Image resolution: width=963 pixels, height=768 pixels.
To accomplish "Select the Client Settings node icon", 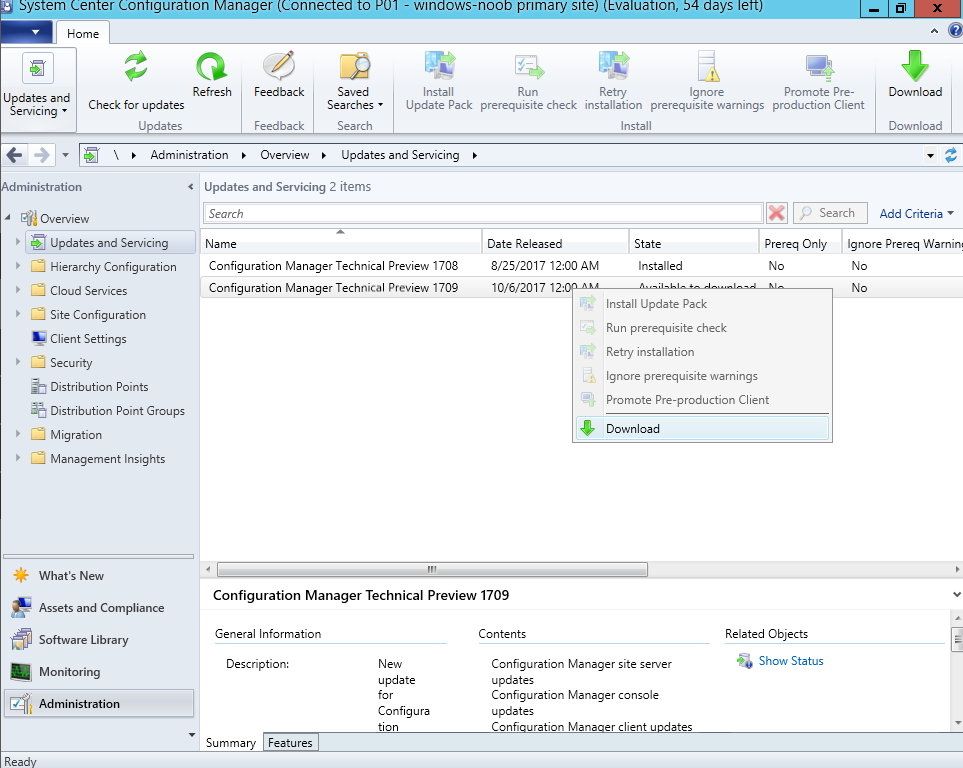I will (39, 339).
